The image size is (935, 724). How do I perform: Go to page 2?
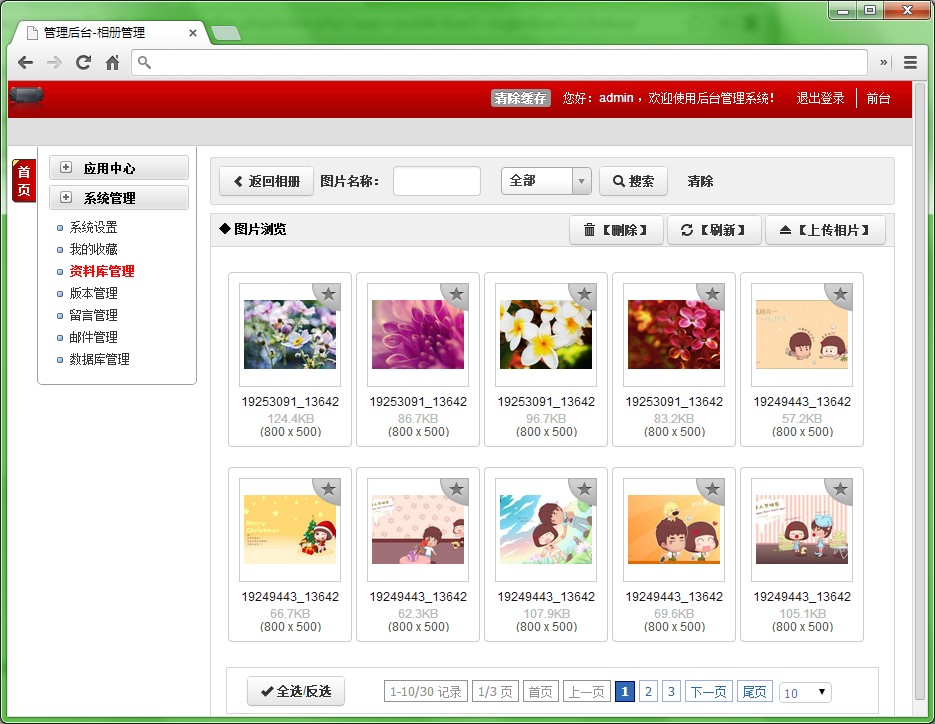pos(648,691)
